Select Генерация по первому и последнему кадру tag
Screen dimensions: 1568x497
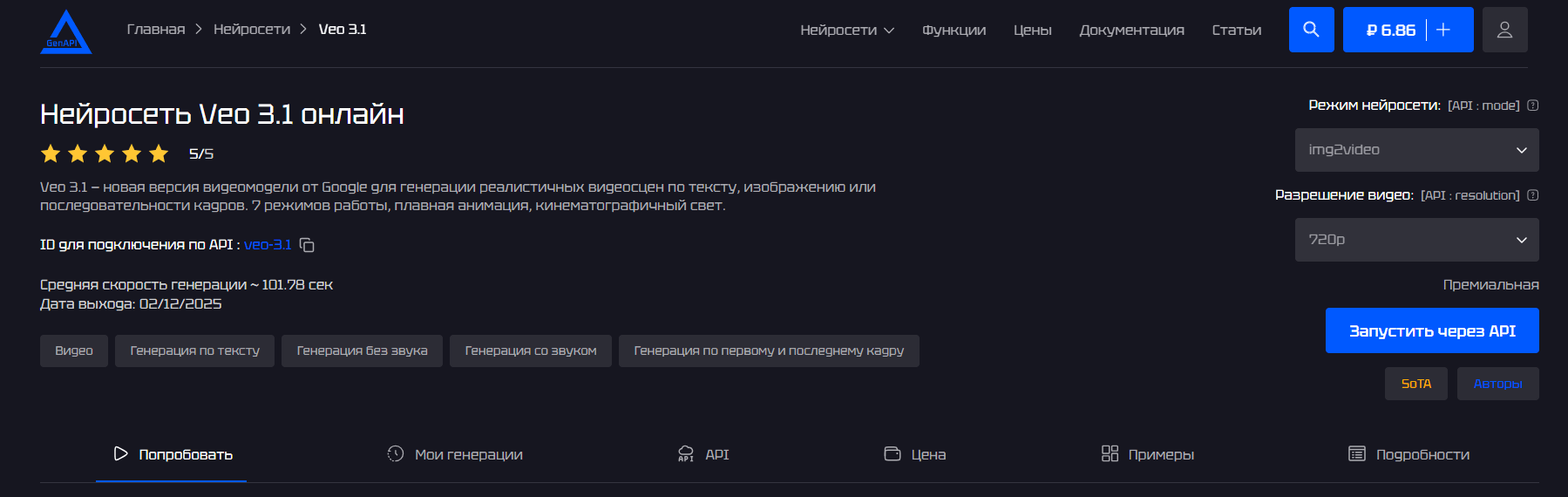pyautogui.click(x=769, y=351)
